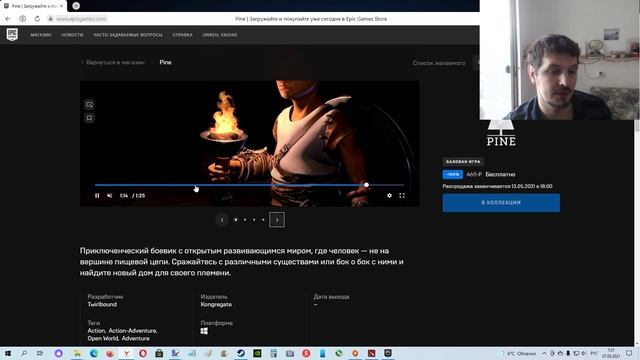Open a new browser tab
The height and width of the screenshot is (360, 640).
pos(76,6)
